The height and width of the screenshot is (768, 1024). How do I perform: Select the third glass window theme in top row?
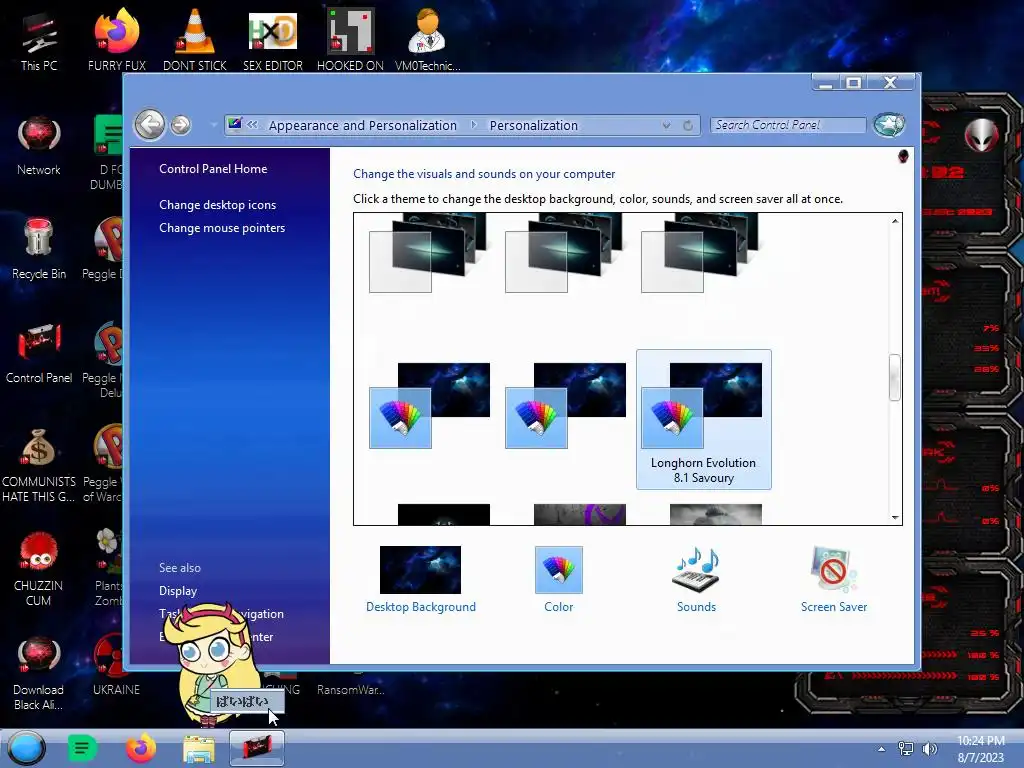click(x=699, y=253)
